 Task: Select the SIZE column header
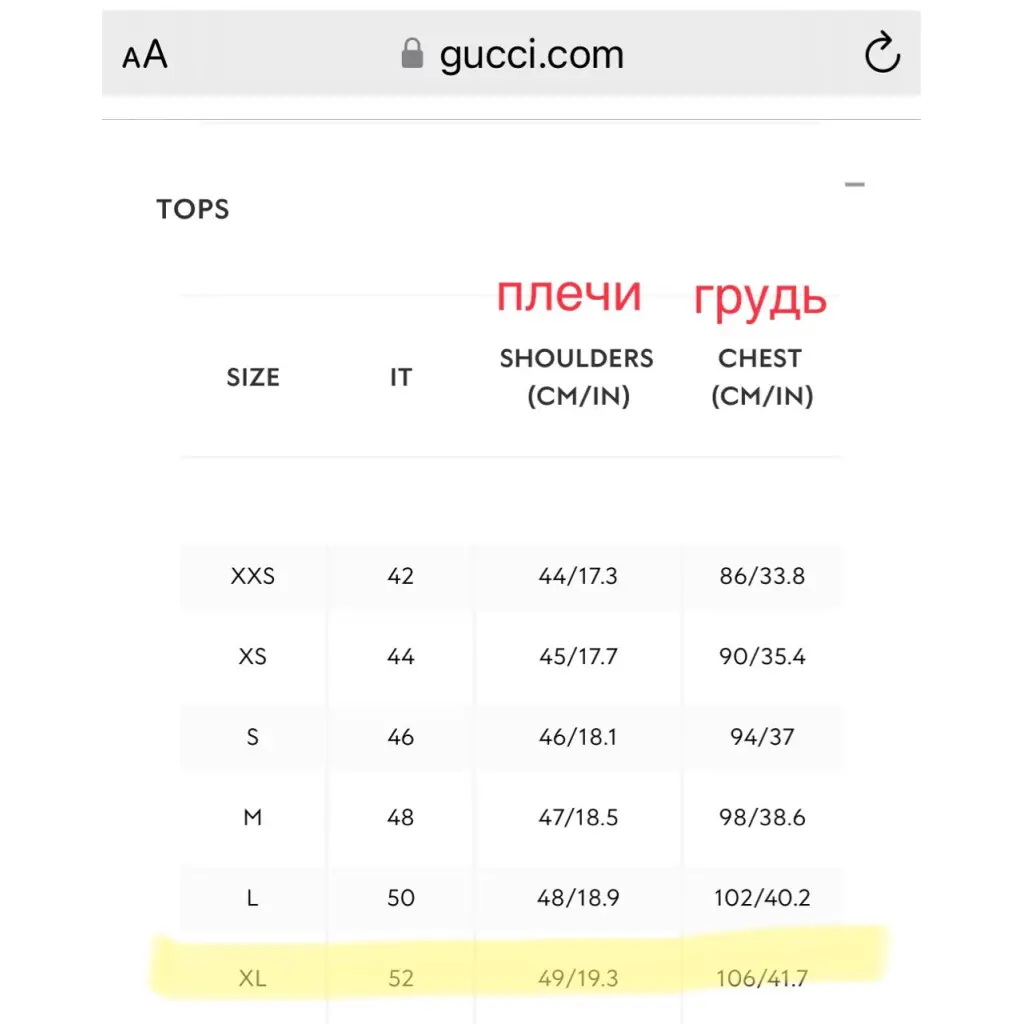253,377
